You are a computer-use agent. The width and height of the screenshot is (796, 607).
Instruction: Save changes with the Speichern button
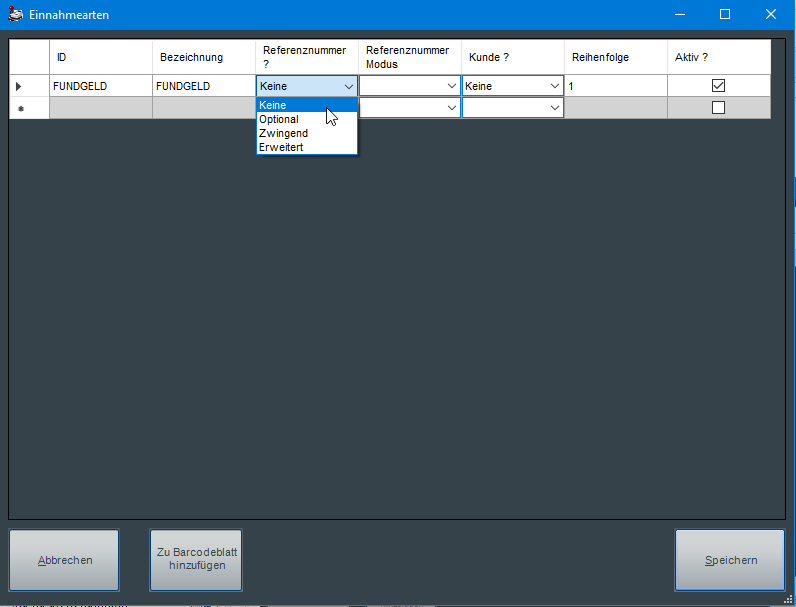[730, 560]
